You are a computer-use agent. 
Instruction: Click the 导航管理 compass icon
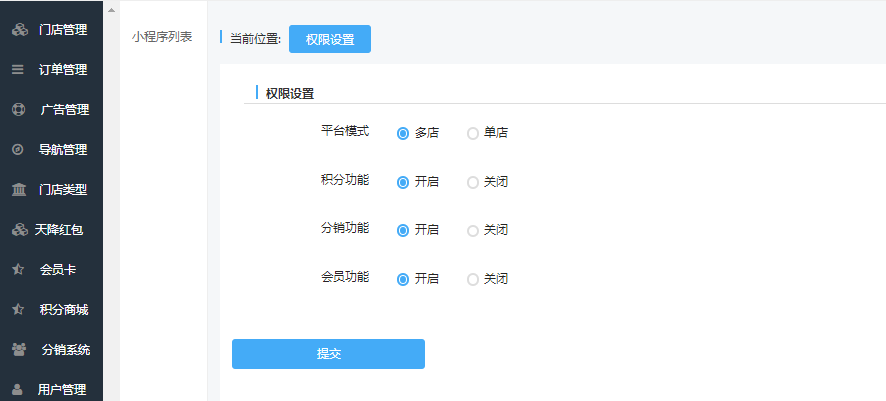[x=18, y=150]
